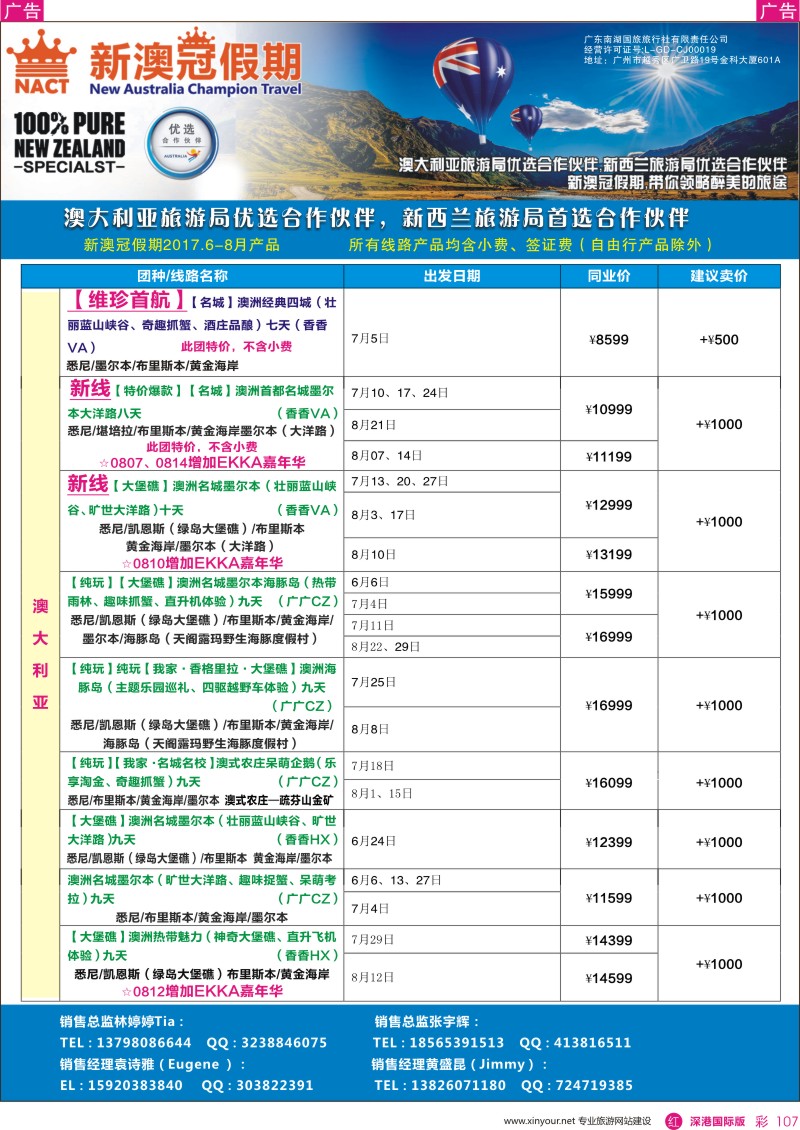Click phone number TEL:18565391513

(x=438, y=1043)
